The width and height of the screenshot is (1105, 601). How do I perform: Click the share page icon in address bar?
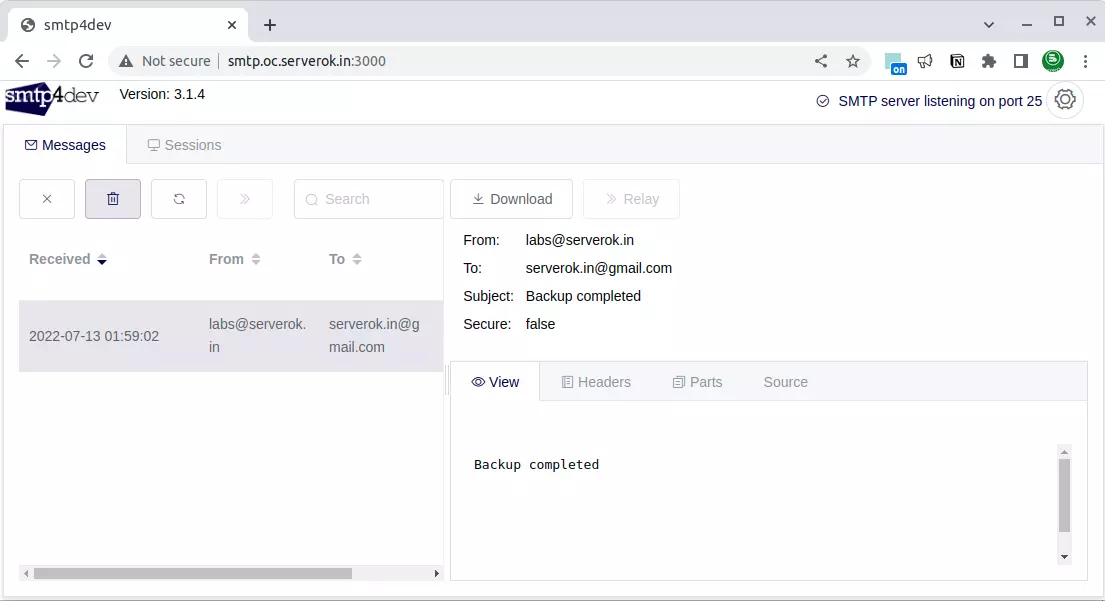pyautogui.click(x=821, y=61)
